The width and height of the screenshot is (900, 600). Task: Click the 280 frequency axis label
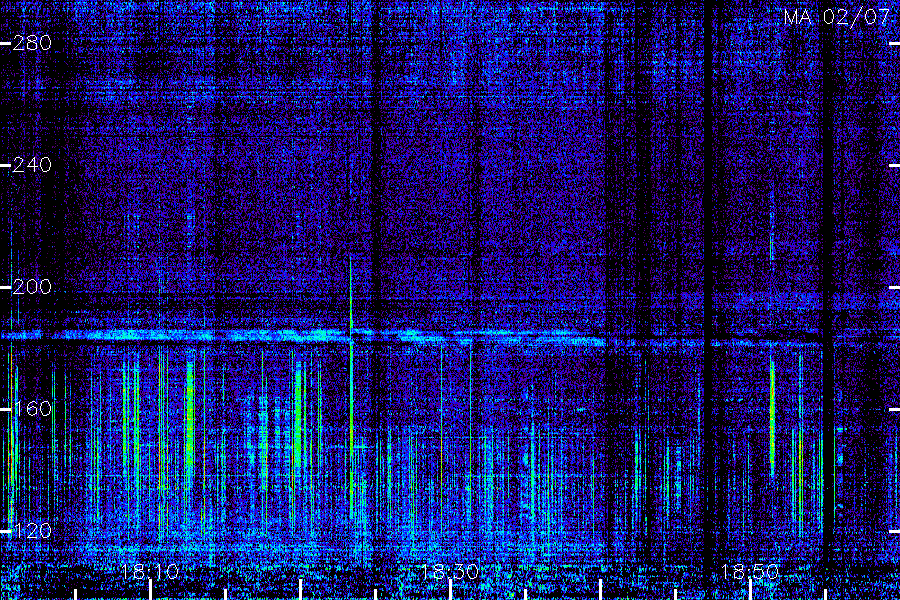coord(32,42)
